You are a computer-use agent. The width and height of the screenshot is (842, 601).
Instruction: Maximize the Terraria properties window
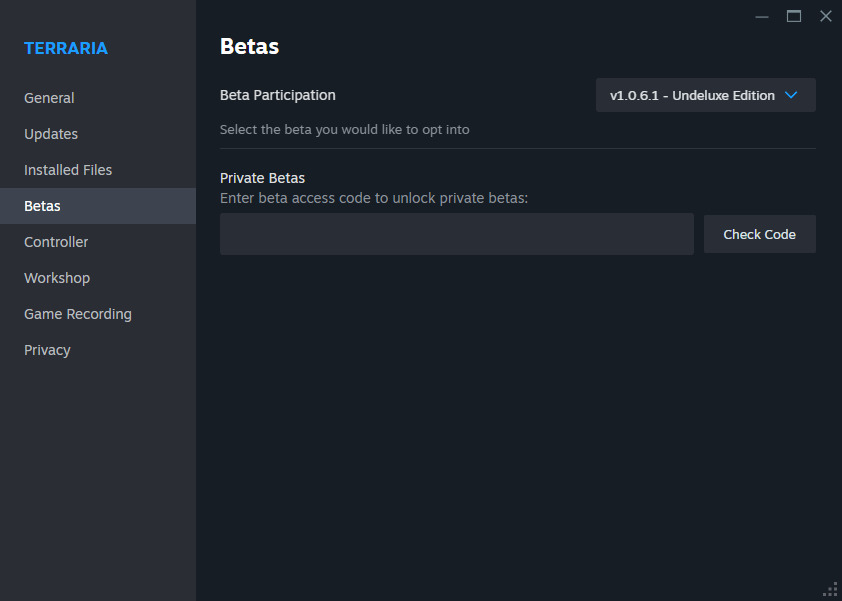794,16
